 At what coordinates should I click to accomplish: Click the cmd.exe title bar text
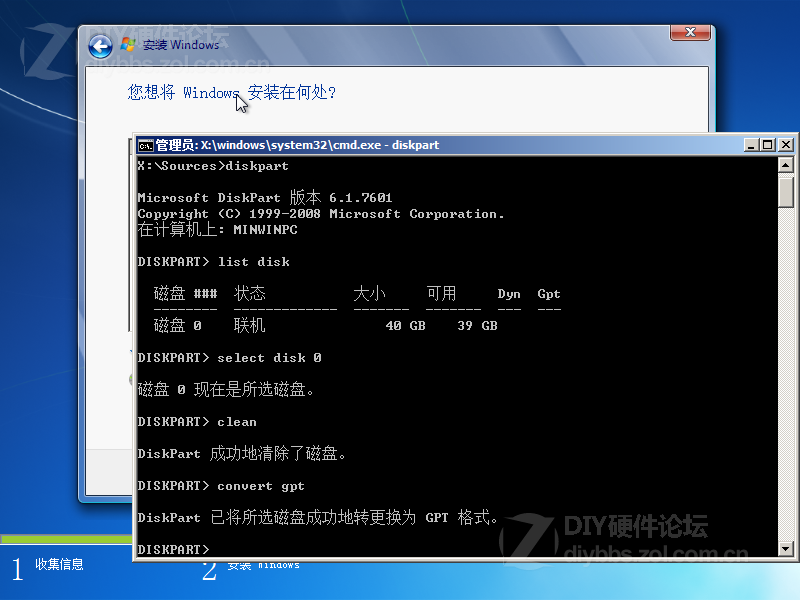tap(297, 145)
